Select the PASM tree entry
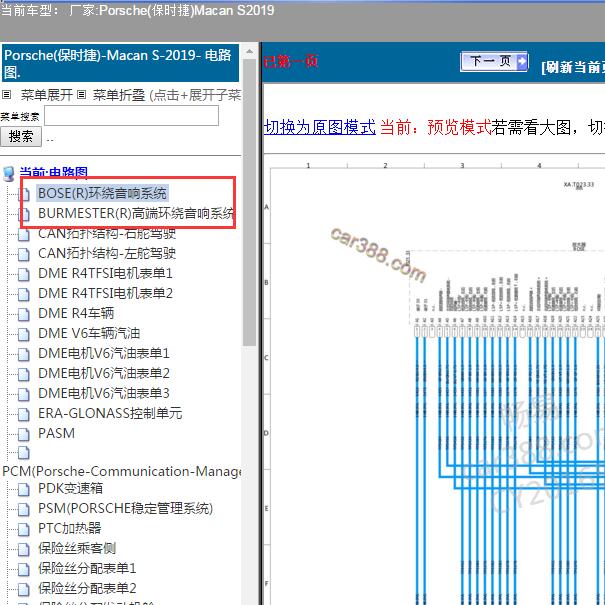Viewport: 605px width, 605px height. point(56,433)
